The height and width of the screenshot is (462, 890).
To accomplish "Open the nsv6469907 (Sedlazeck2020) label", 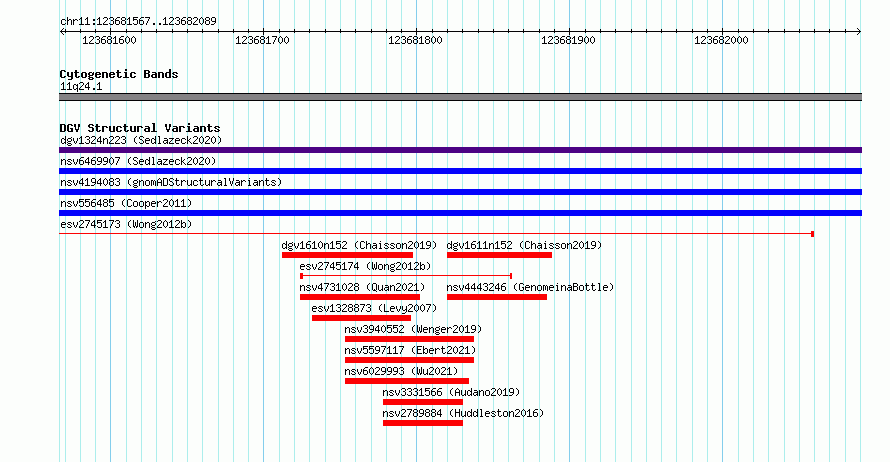I will 138,161.
